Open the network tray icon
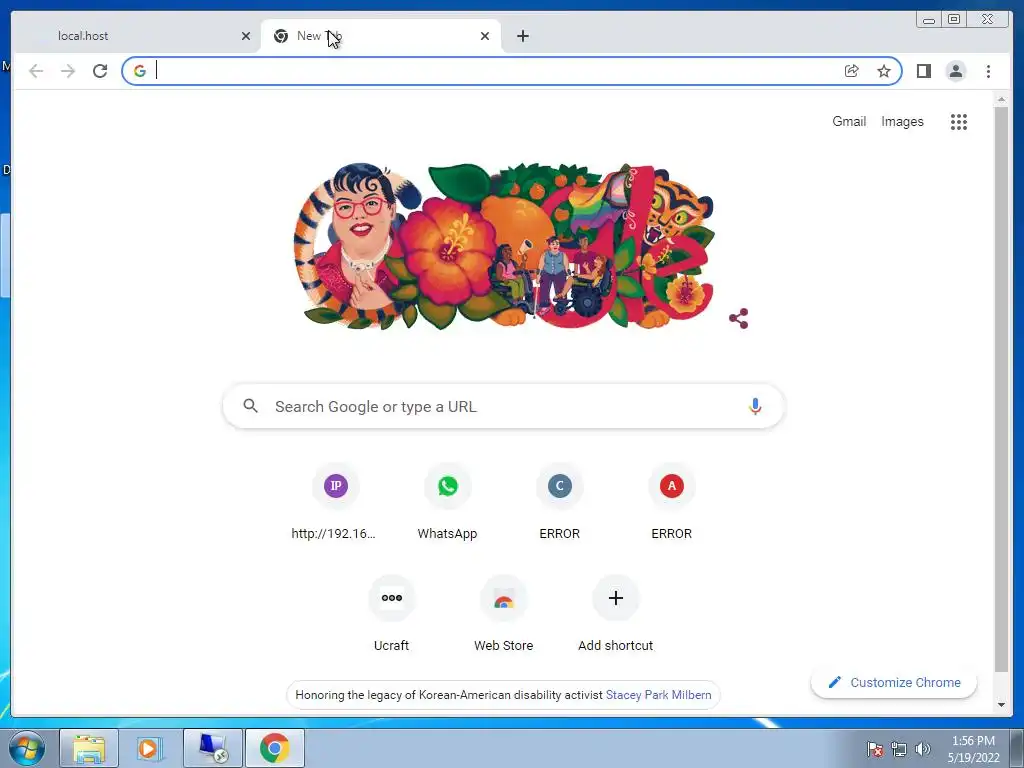The height and width of the screenshot is (768, 1024). pyautogui.click(x=899, y=749)
